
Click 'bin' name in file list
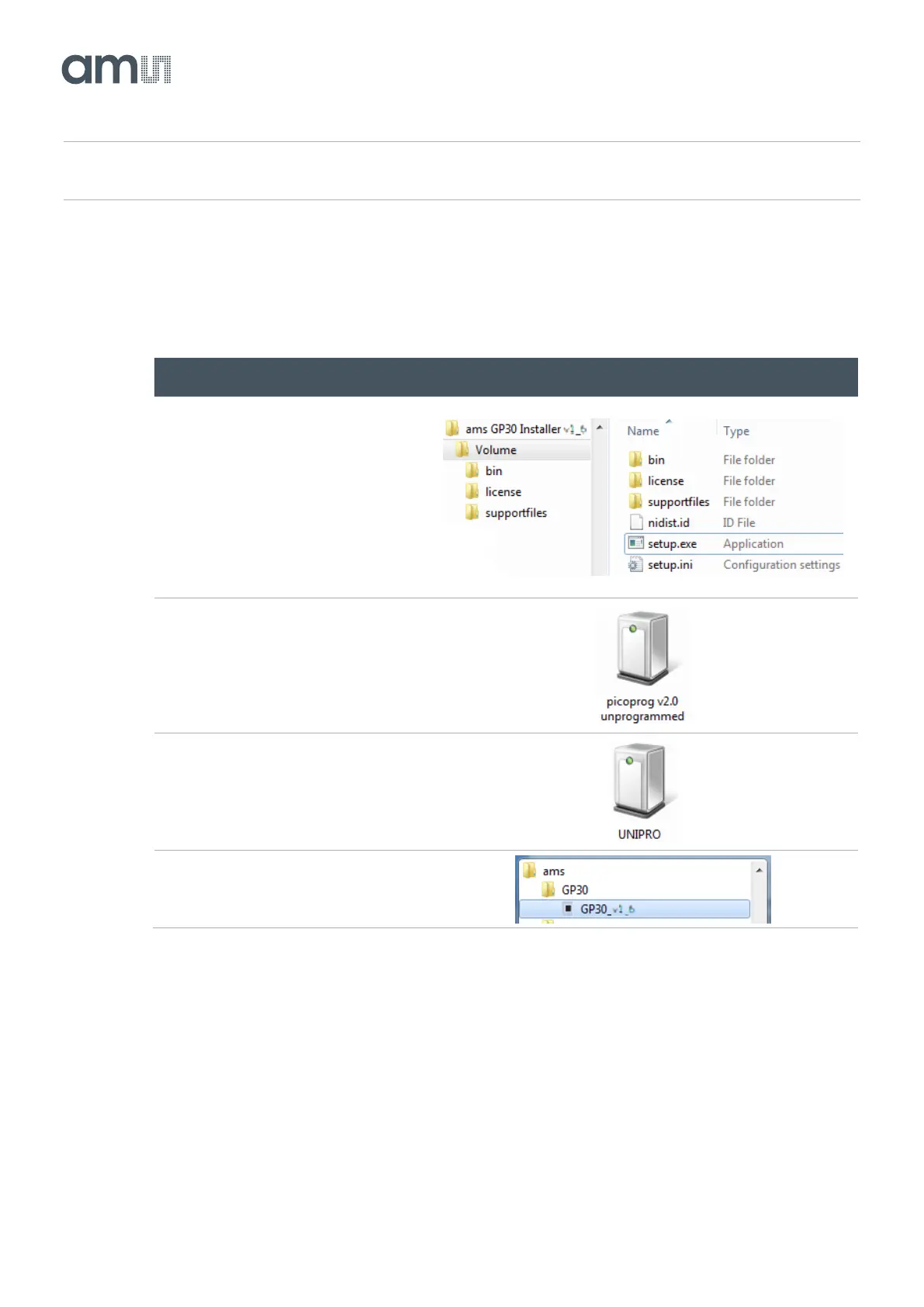coord(656,460)
